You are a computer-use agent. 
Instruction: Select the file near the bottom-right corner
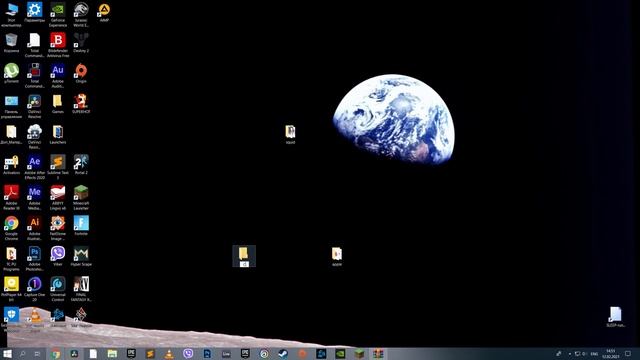(x=616, y=317)
